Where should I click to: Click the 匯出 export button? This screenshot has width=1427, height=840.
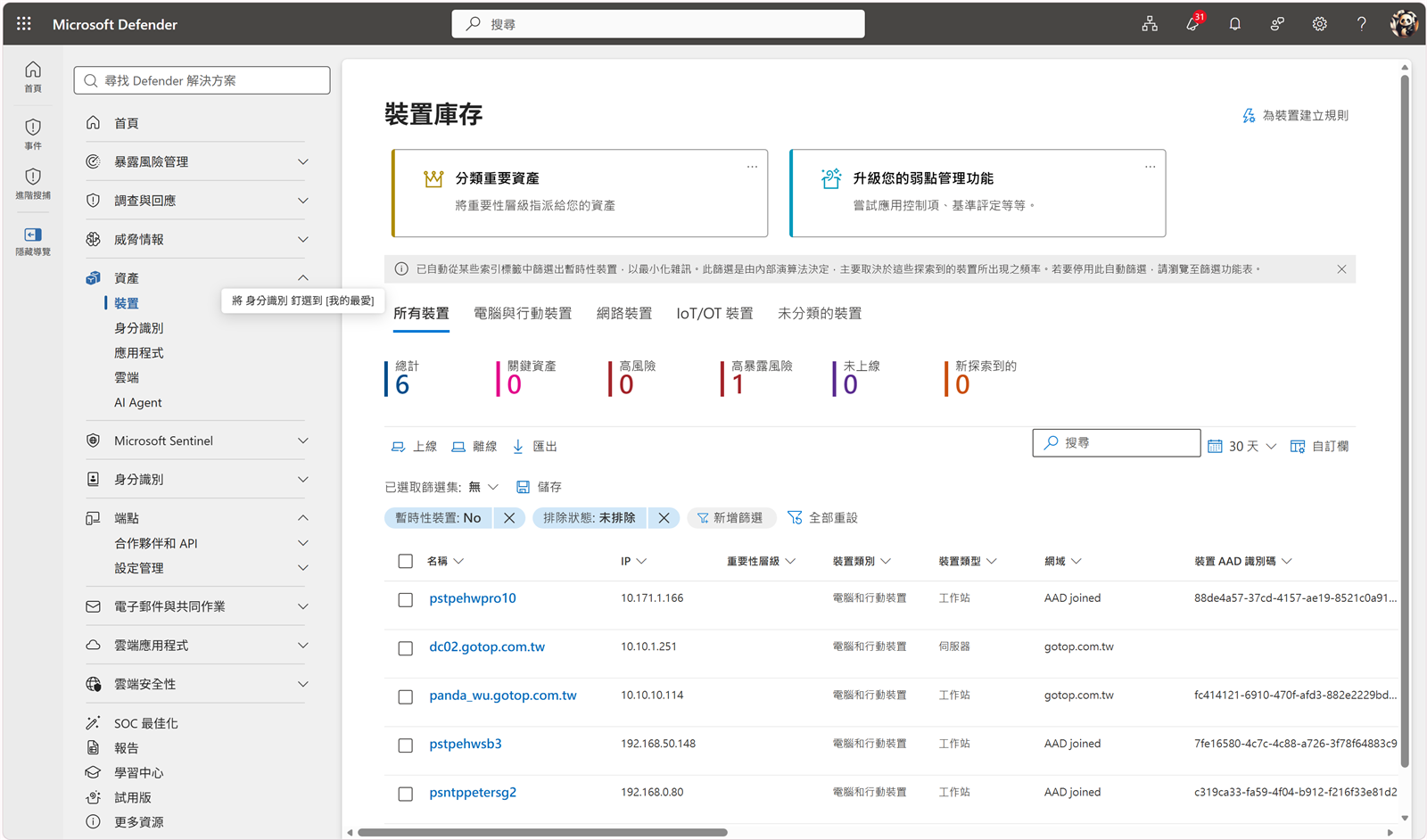534,447
